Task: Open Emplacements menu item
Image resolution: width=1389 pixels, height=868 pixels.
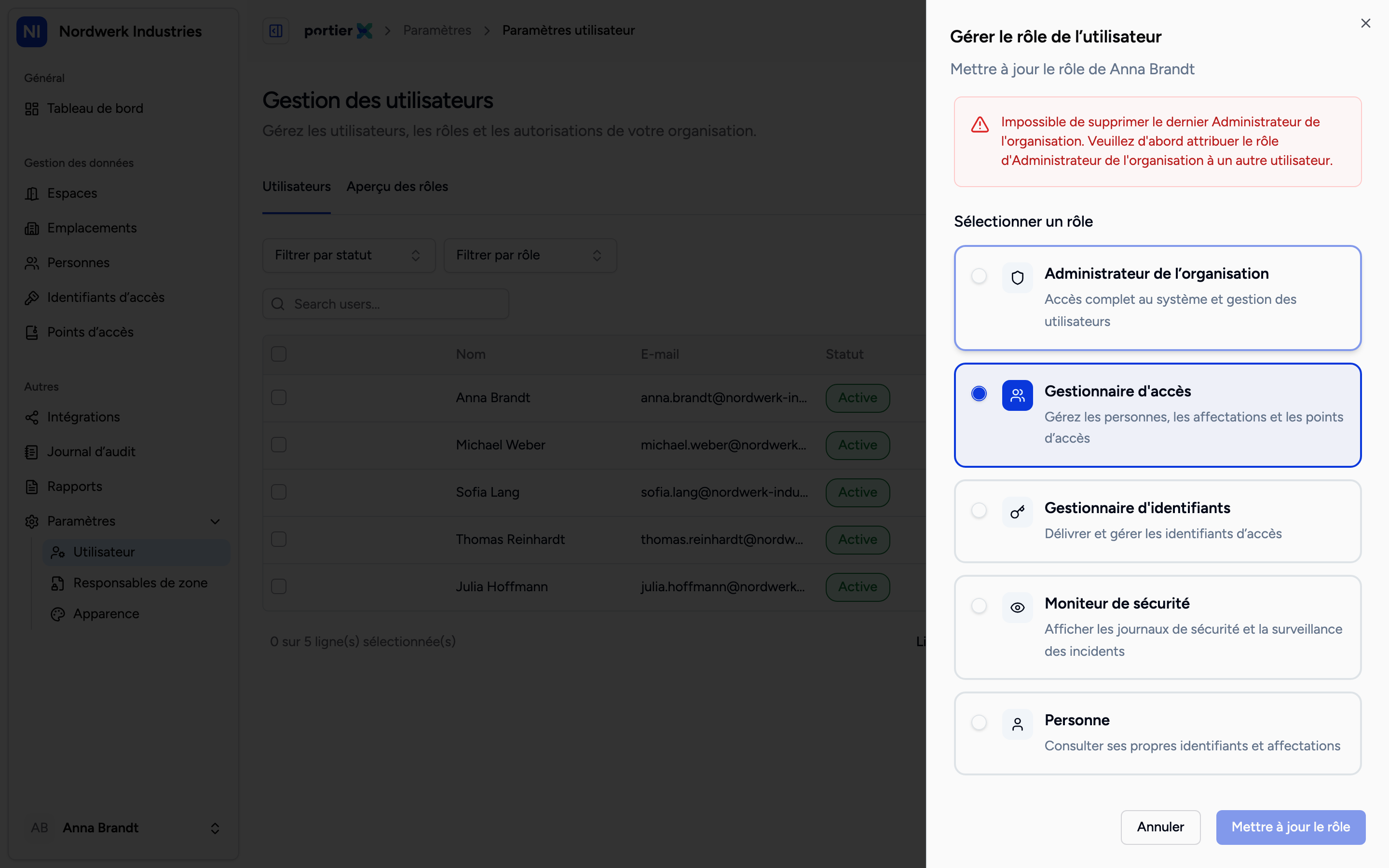Action: click(123, 229)
